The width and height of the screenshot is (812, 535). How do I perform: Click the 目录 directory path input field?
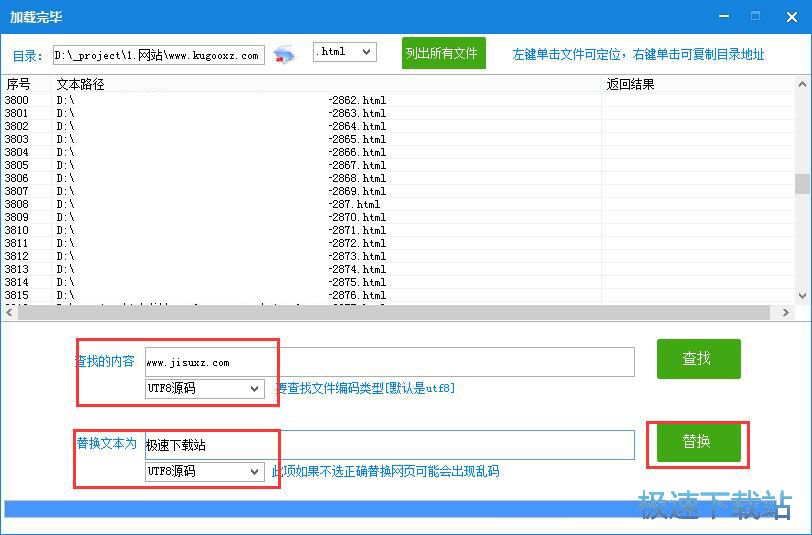click(x=158, y=55)
